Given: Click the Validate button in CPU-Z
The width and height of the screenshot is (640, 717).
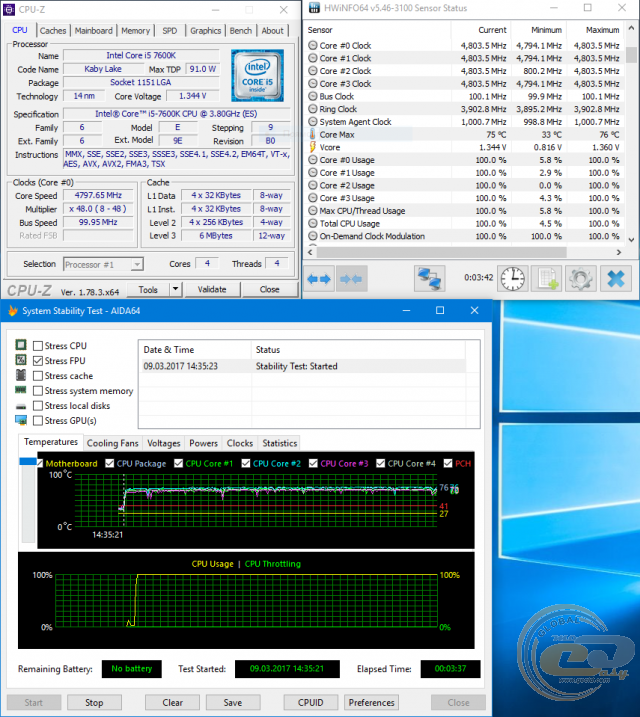Looking at the screenshot, I should tap(212, 289).
